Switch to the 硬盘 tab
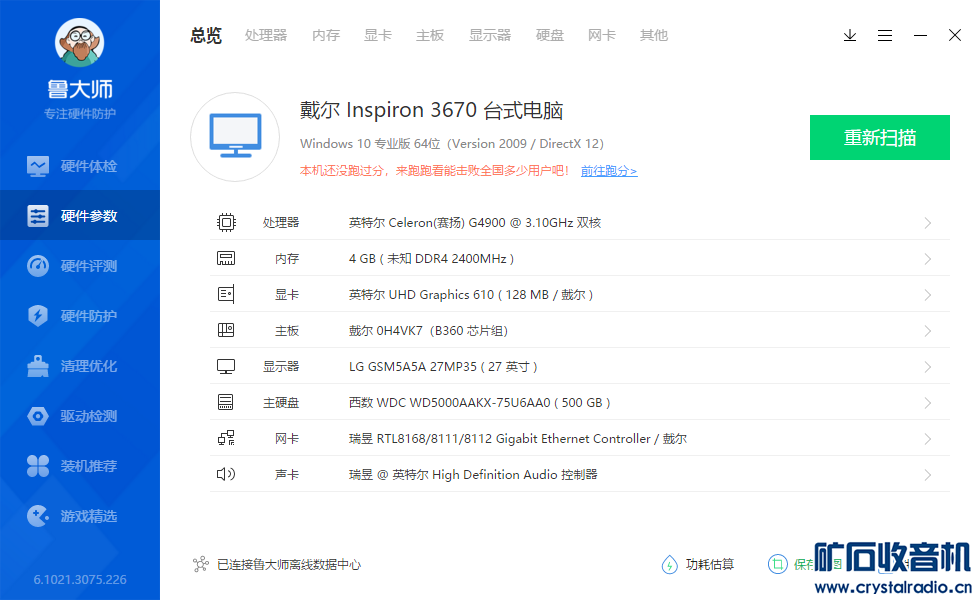 pyautogui.click(x=550, y=36)
